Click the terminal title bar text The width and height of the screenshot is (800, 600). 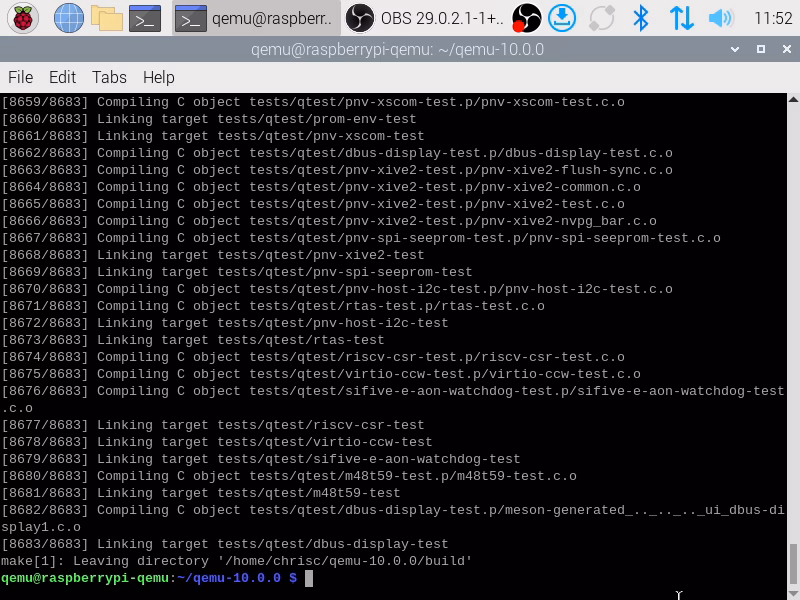pyautogui.click(x=397, y=49)
